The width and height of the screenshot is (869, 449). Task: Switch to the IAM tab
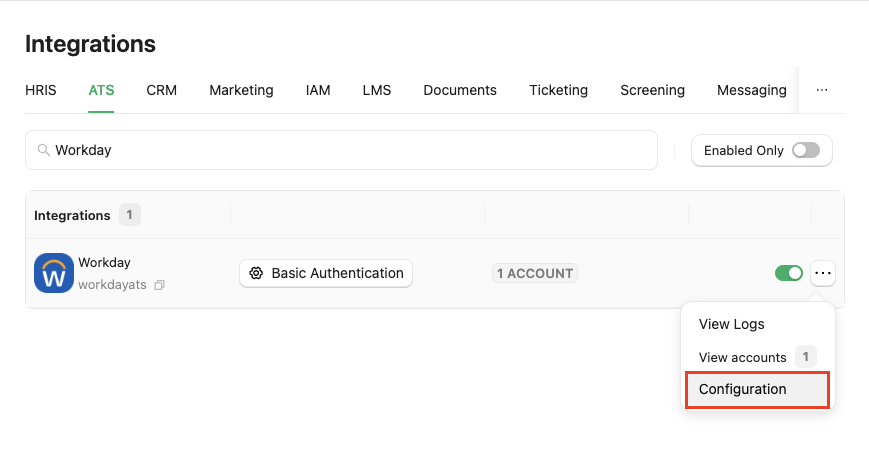(318, 90)
